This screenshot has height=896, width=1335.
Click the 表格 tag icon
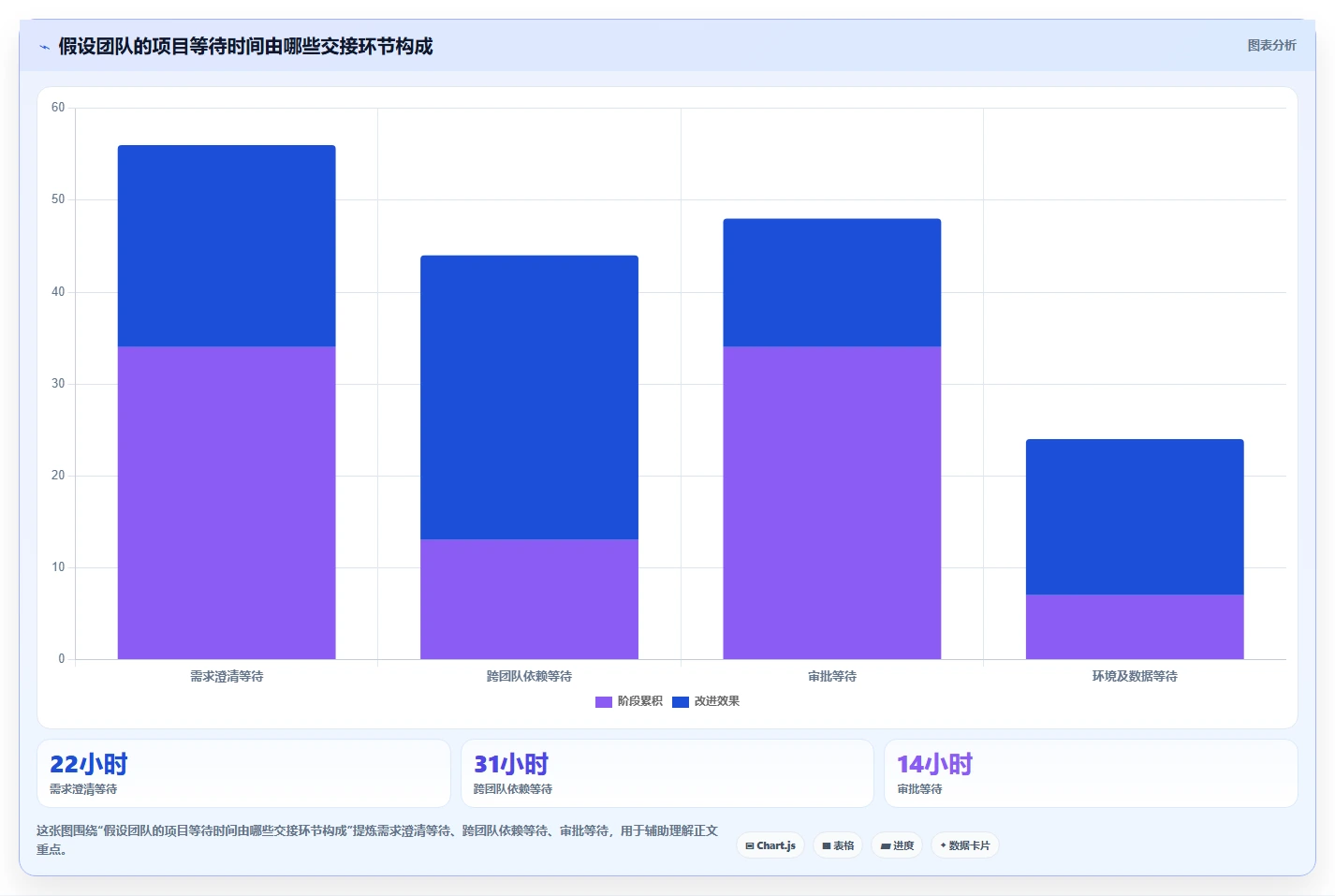pyautogui.click(x=827, y=845)
